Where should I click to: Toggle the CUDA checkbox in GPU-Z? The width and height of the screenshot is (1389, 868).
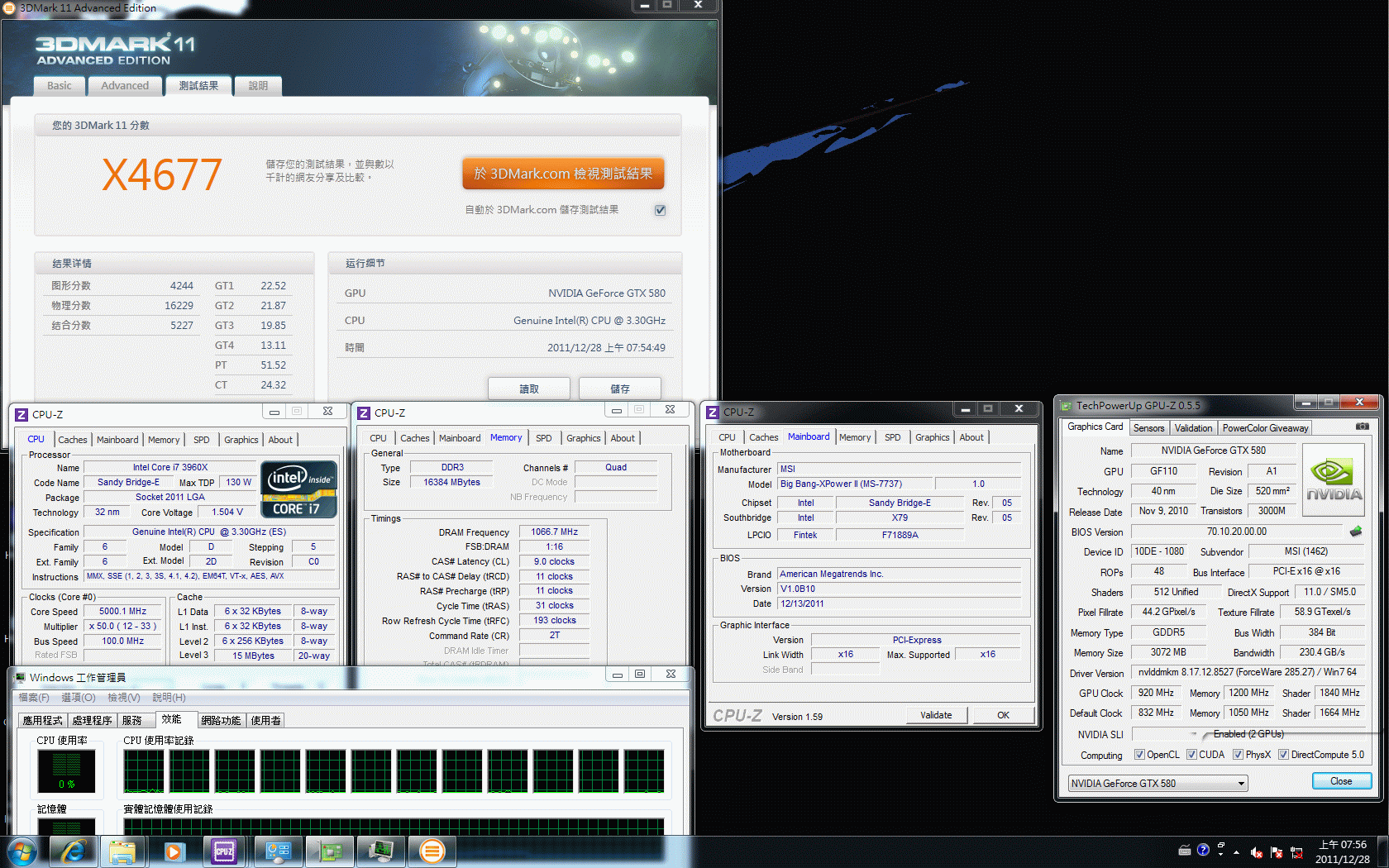pyautogui.click(x=1191, y=755)
